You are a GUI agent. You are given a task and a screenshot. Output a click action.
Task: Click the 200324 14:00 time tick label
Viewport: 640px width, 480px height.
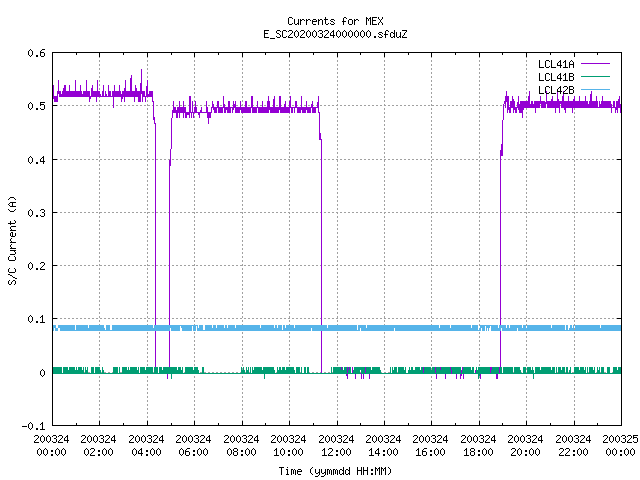383,446
